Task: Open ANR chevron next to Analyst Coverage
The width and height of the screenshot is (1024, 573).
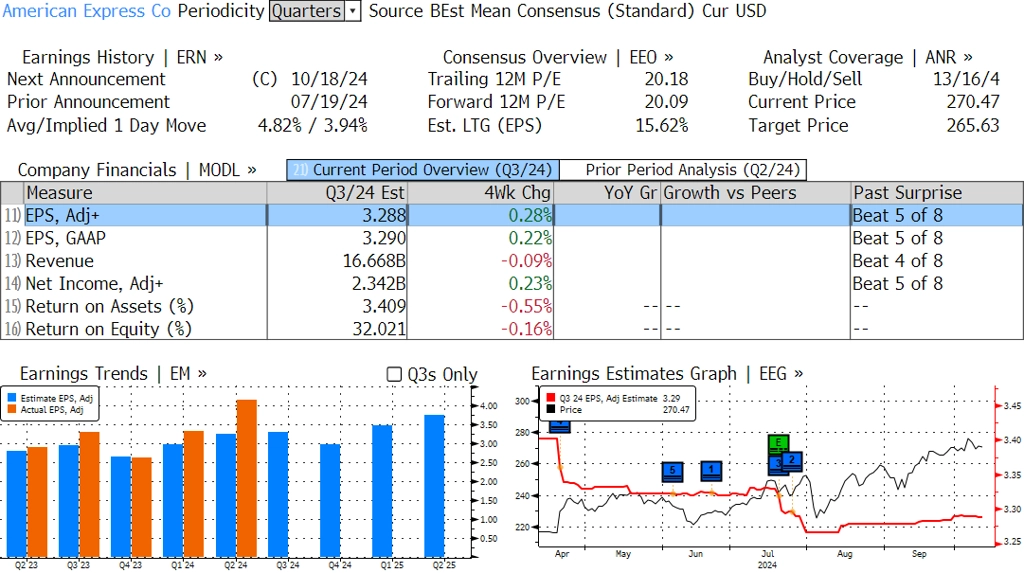Action: click(x=967, y=57)
